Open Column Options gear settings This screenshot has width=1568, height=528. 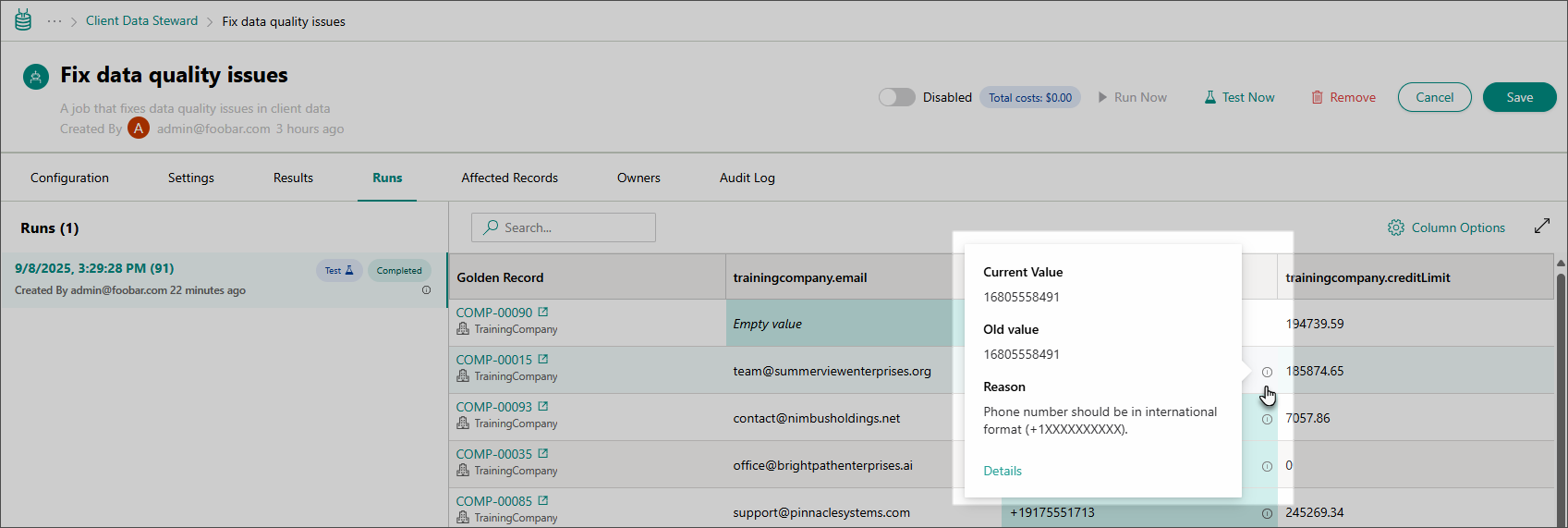tap(1395, 227)
